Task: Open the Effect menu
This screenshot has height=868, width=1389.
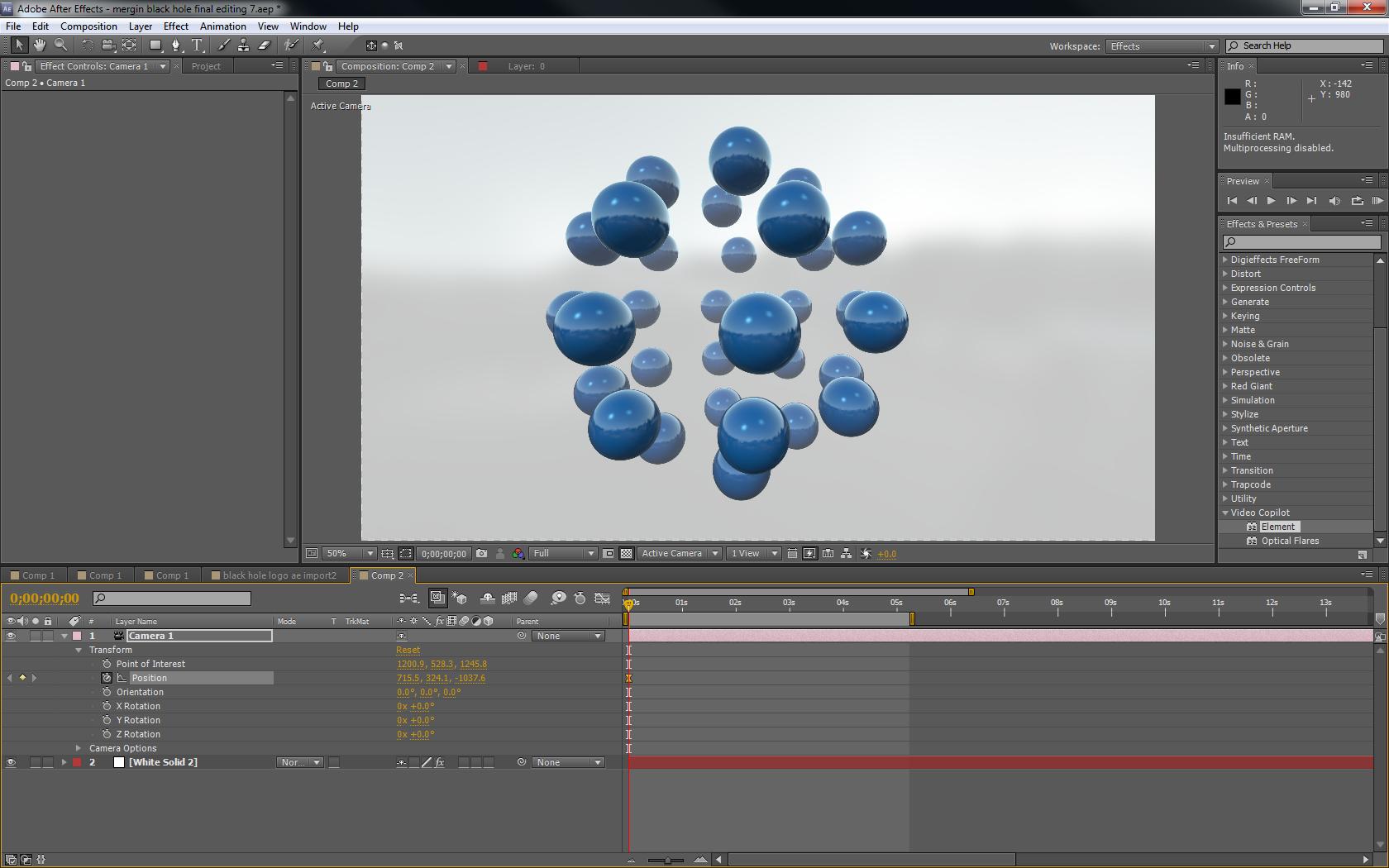Action: click(x=175, y=26)
